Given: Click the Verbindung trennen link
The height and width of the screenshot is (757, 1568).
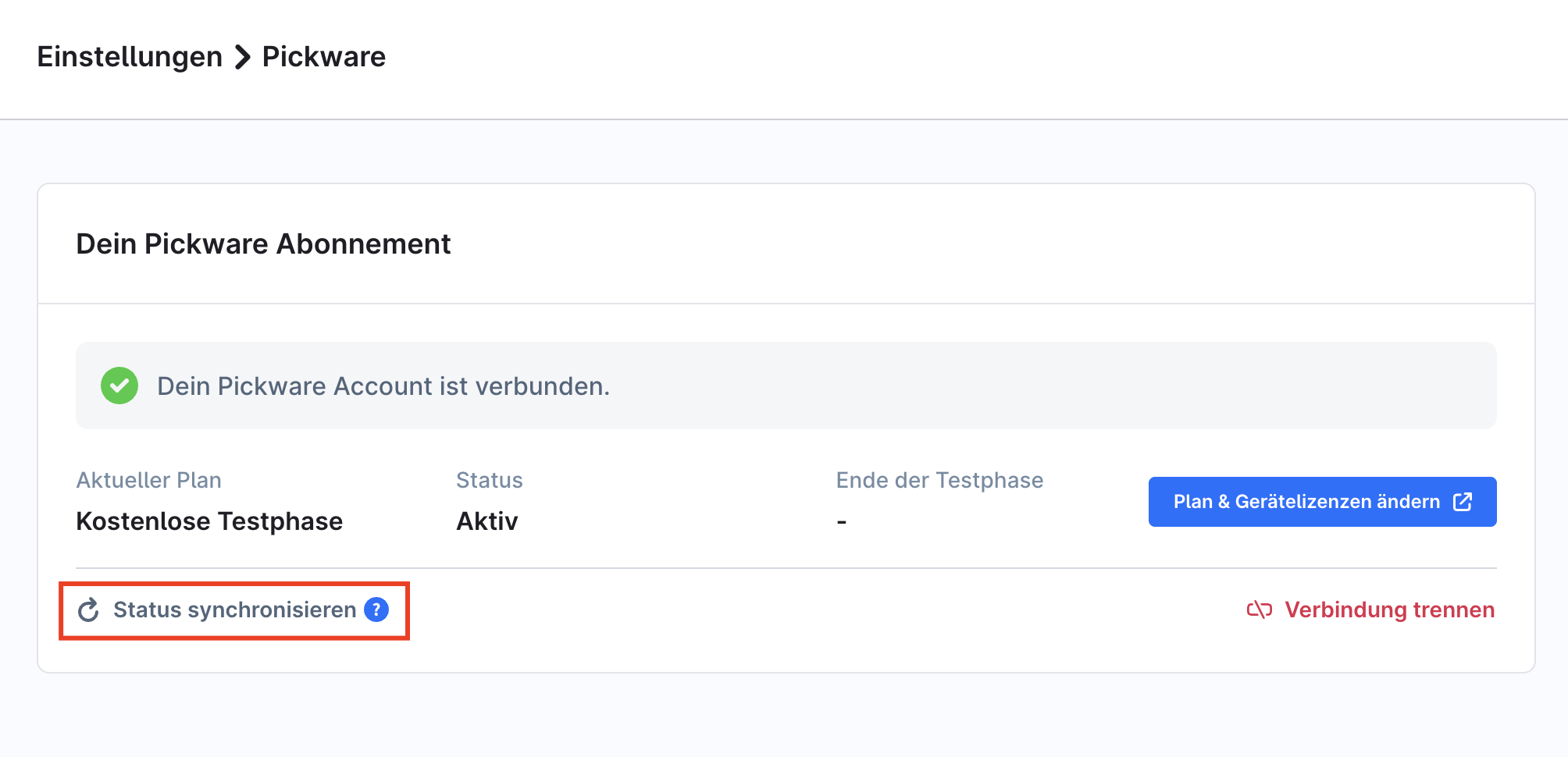Looking at the screenshot, I should [x=1389, y=610].
